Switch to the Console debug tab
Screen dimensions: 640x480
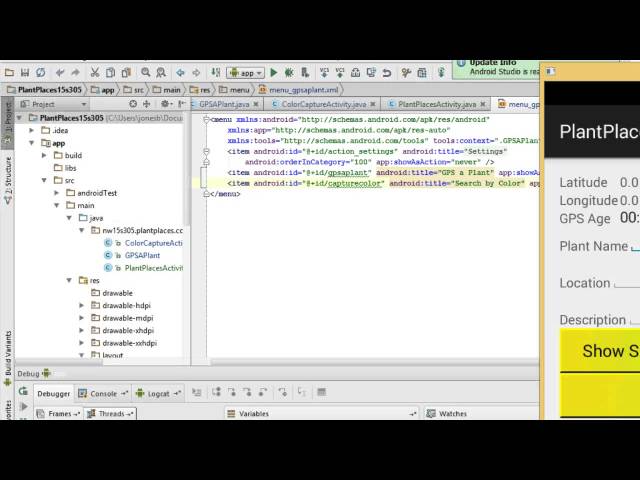[x=103, y=393]
